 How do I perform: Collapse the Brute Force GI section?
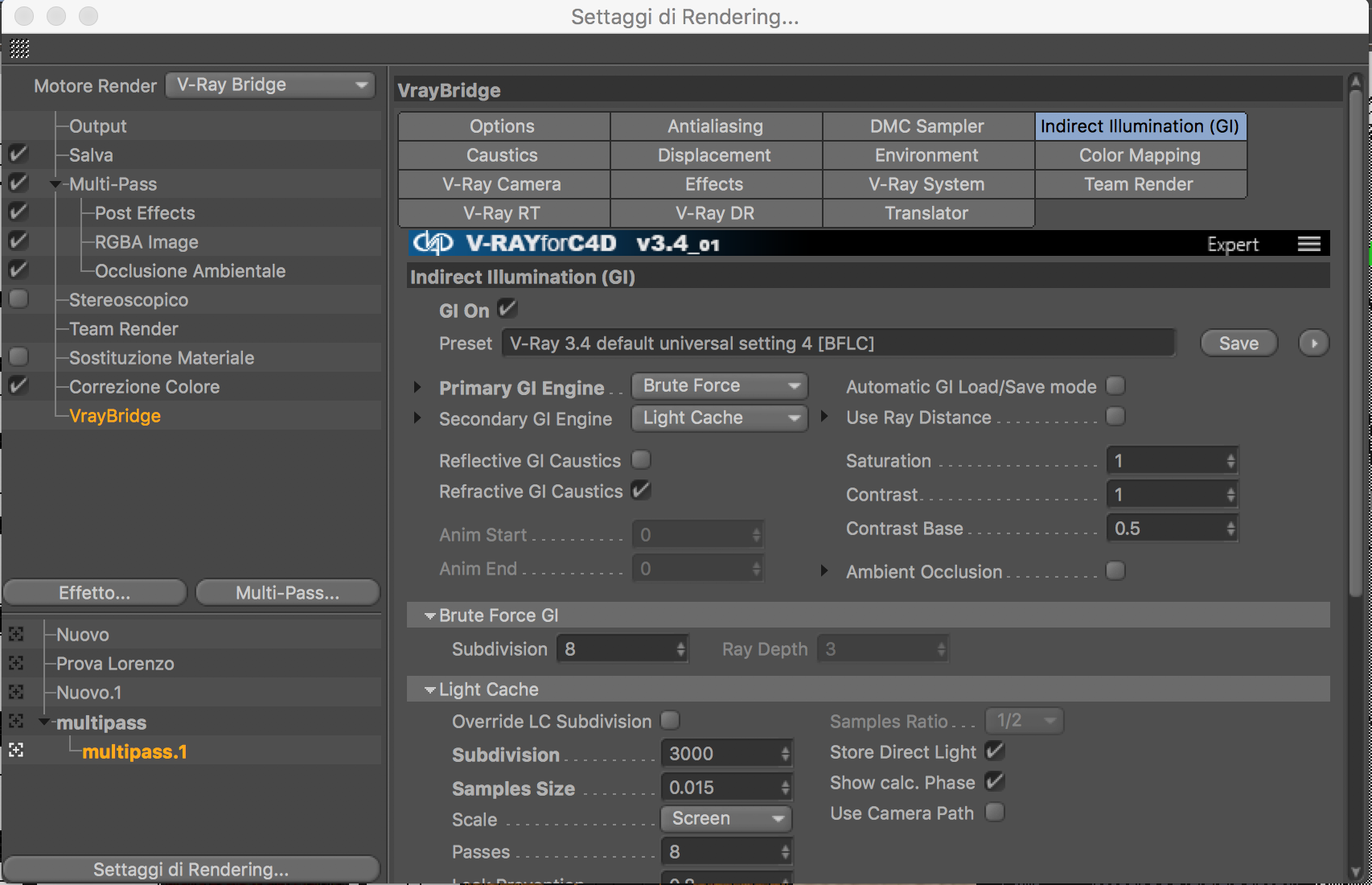click(x=430, y=615)
